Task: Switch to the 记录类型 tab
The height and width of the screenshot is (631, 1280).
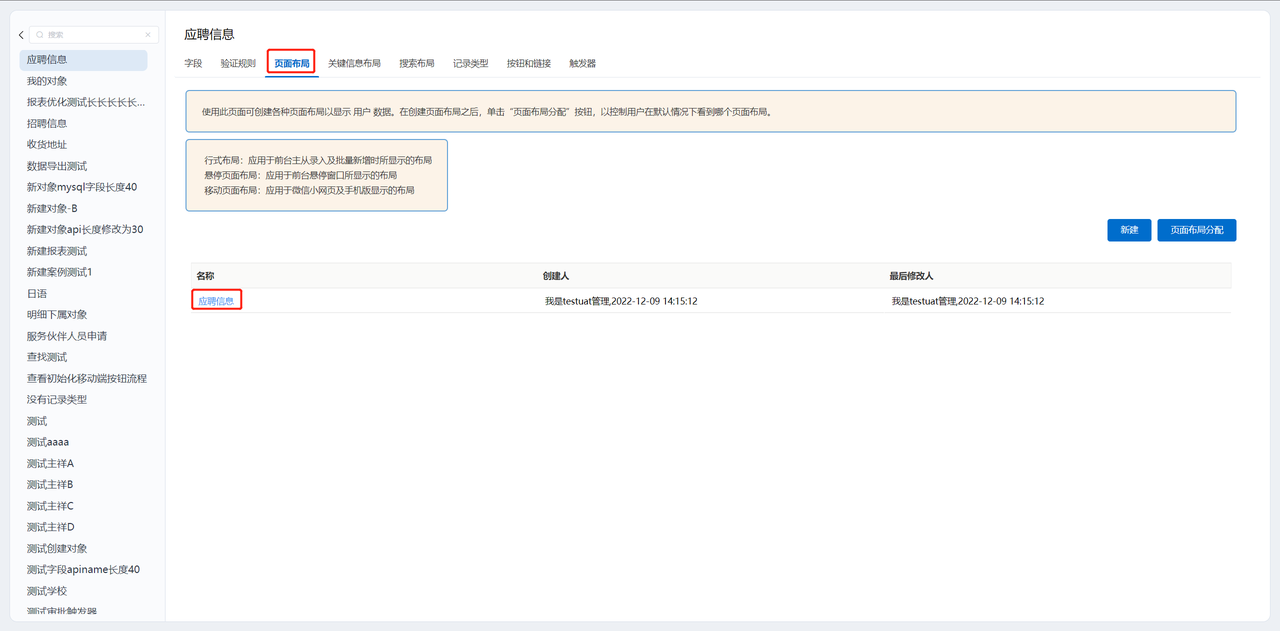Action: [470, 63]
